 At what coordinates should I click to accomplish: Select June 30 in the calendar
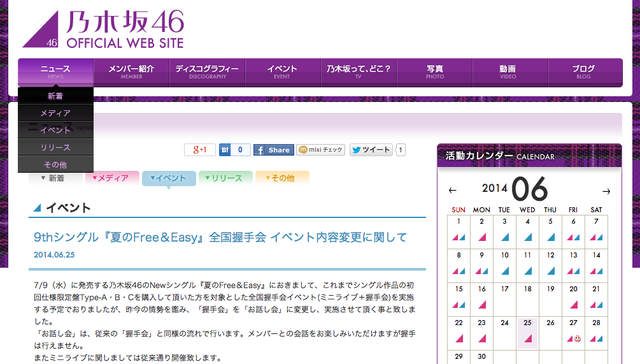point(482,357)
